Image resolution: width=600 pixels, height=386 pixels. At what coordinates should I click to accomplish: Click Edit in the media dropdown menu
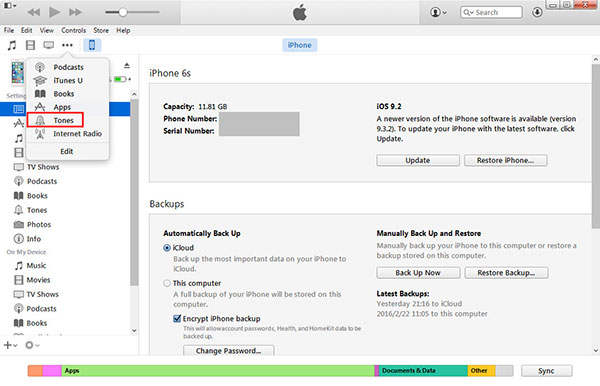tap(67, 151)
